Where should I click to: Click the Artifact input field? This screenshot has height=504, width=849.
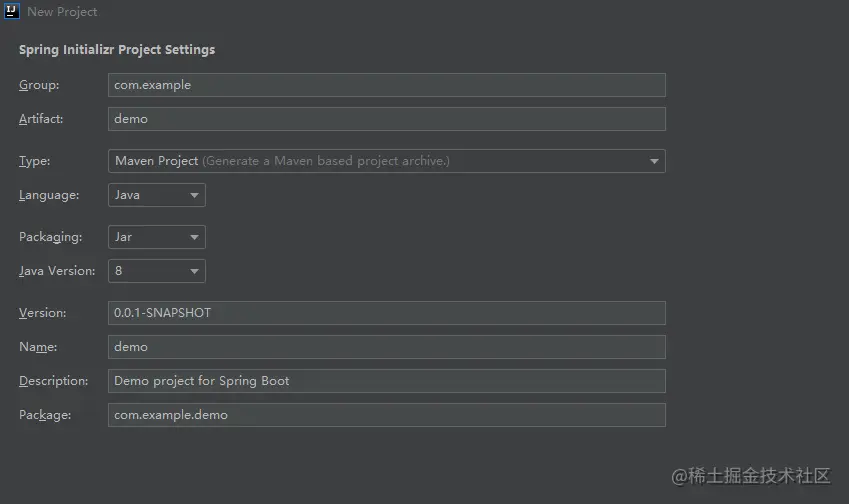[387, 119]
